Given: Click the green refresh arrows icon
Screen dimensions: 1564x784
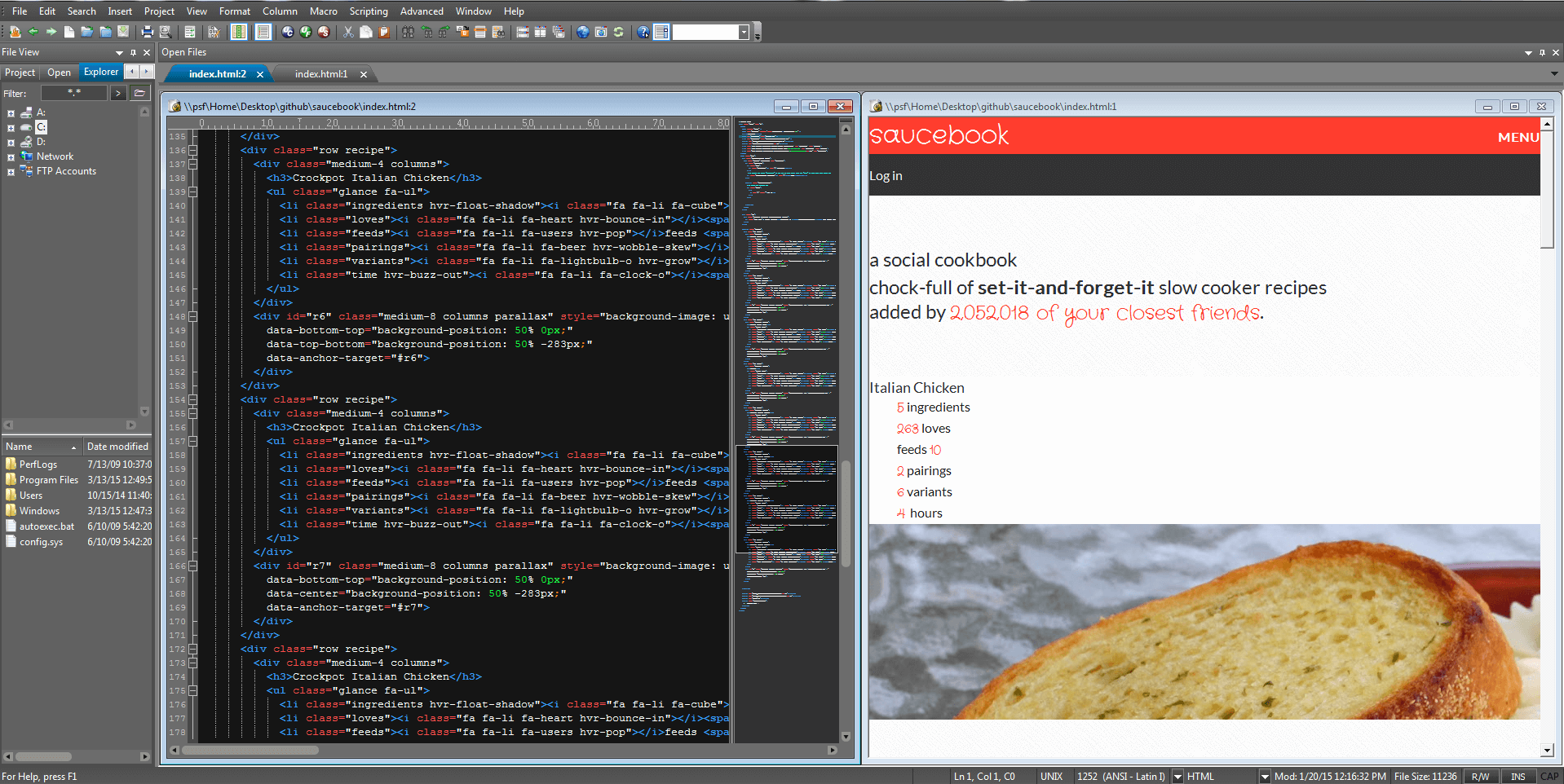Looking at the screenshot, I should pos(618,32).
